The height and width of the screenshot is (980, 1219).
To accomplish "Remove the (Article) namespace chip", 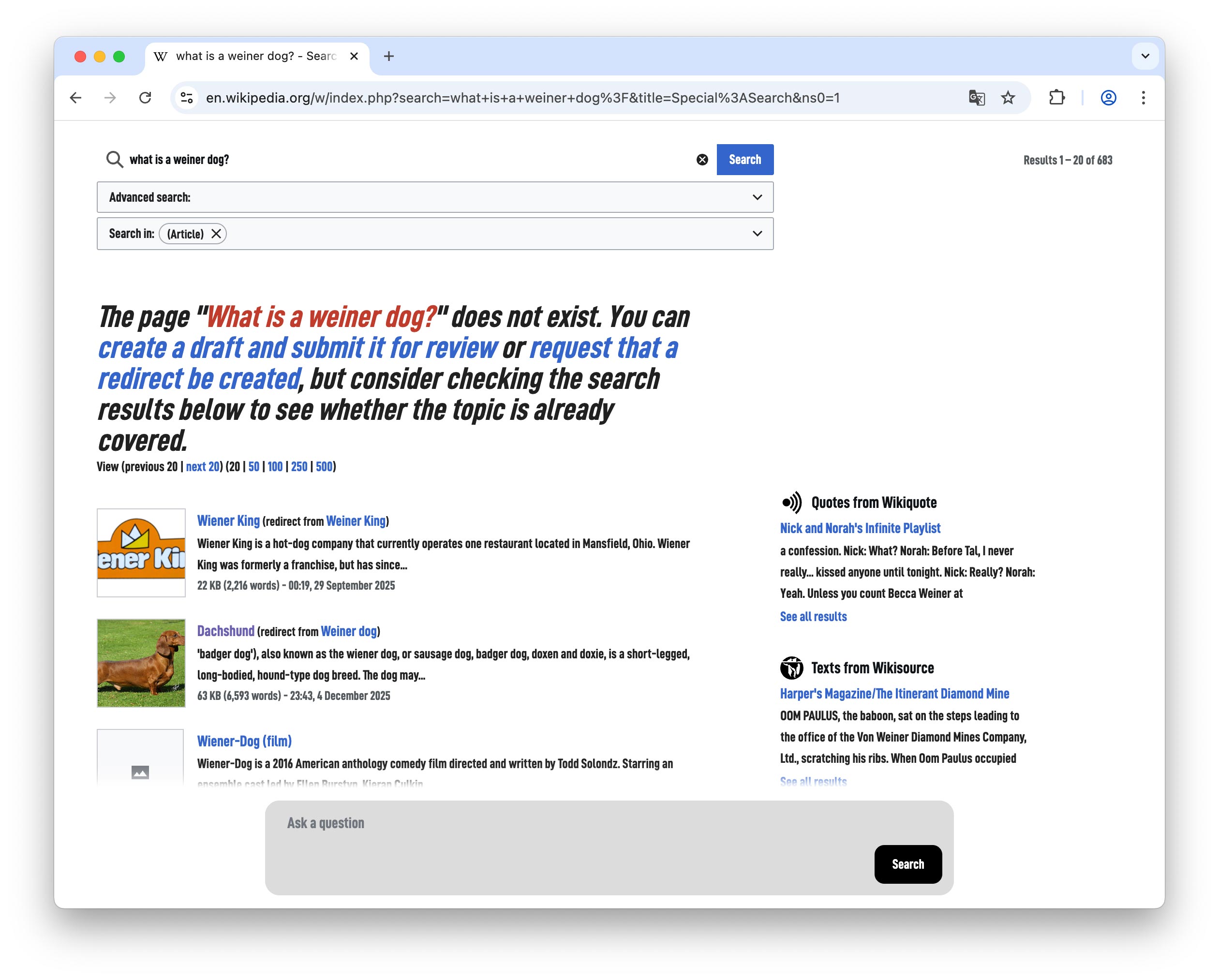I will pyautogui.click(x=216, y=234).
